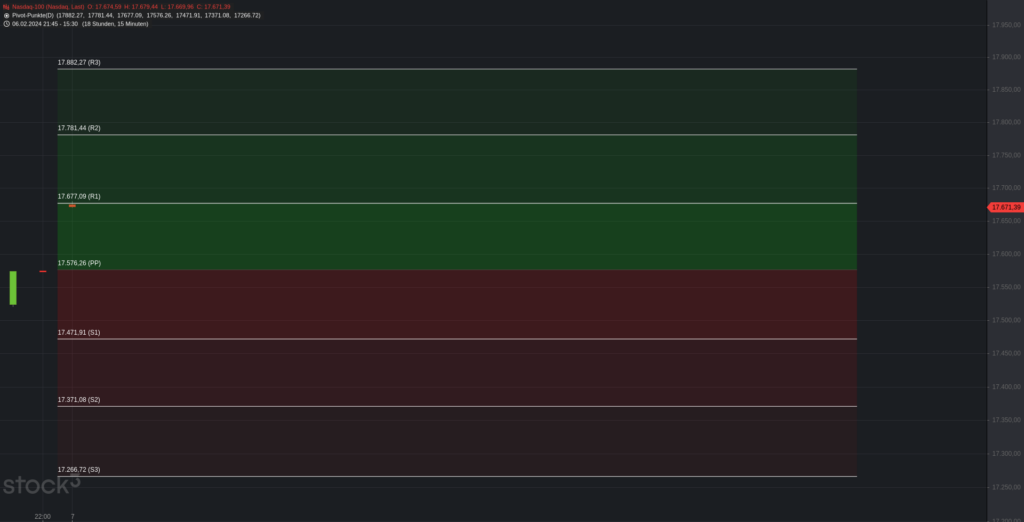Select the 17.471,91 (S1) support line label

pos(79,332)
